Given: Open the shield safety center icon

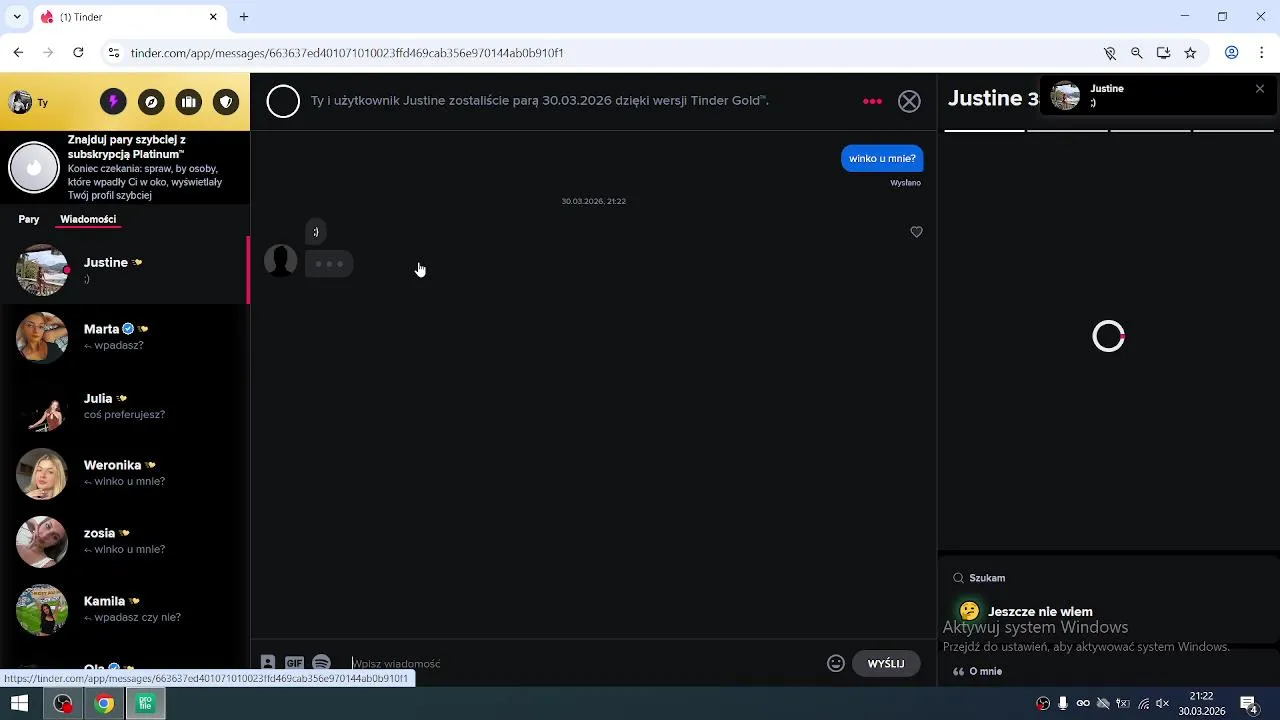Looking at the screenshot, I should [227, 102].
